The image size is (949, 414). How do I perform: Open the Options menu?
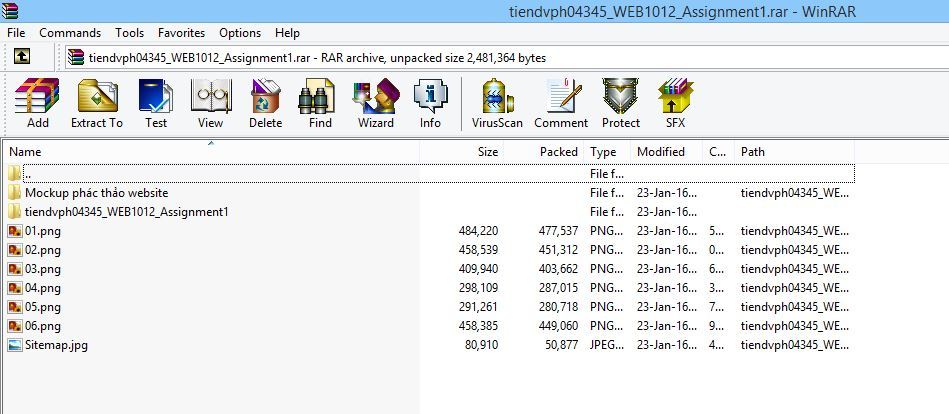coord(240,33)
